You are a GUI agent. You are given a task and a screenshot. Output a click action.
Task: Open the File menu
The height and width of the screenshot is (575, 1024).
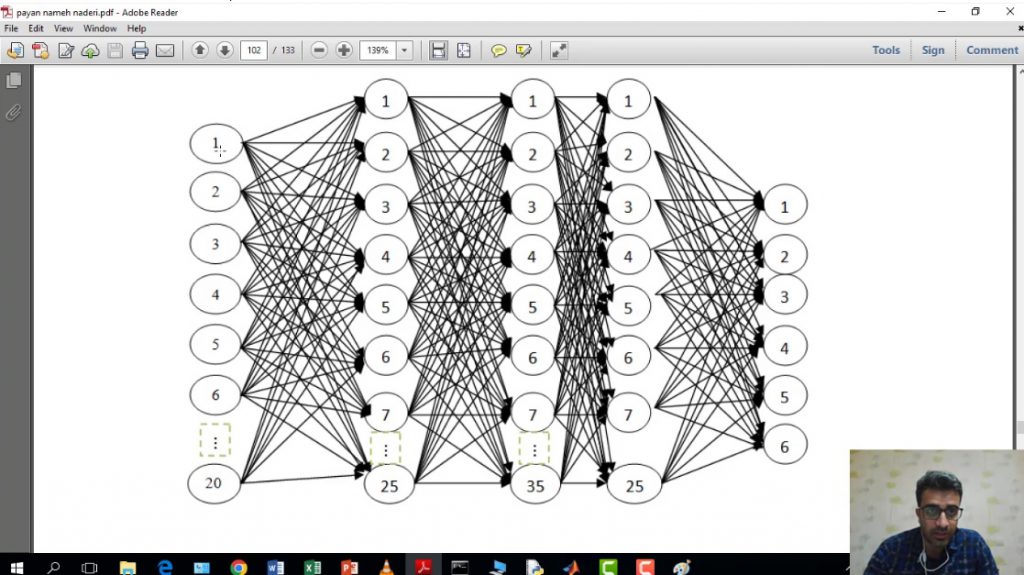[x=11, y=29]
